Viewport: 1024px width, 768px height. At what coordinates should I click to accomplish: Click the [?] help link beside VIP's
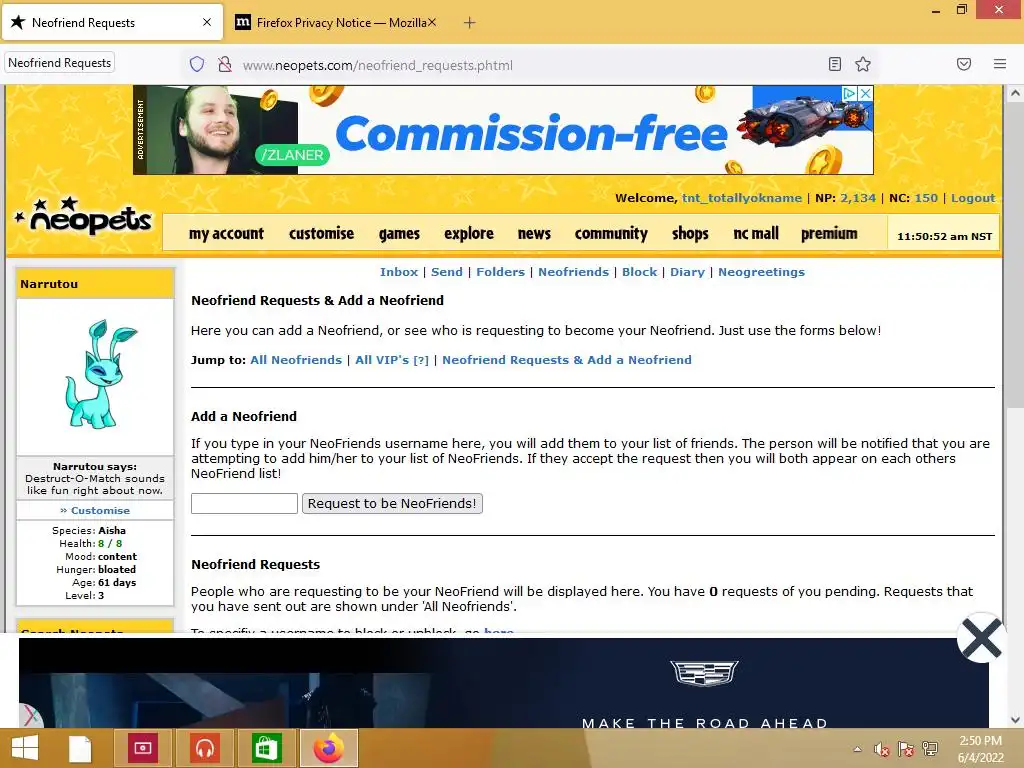click(x=421, y=360)
